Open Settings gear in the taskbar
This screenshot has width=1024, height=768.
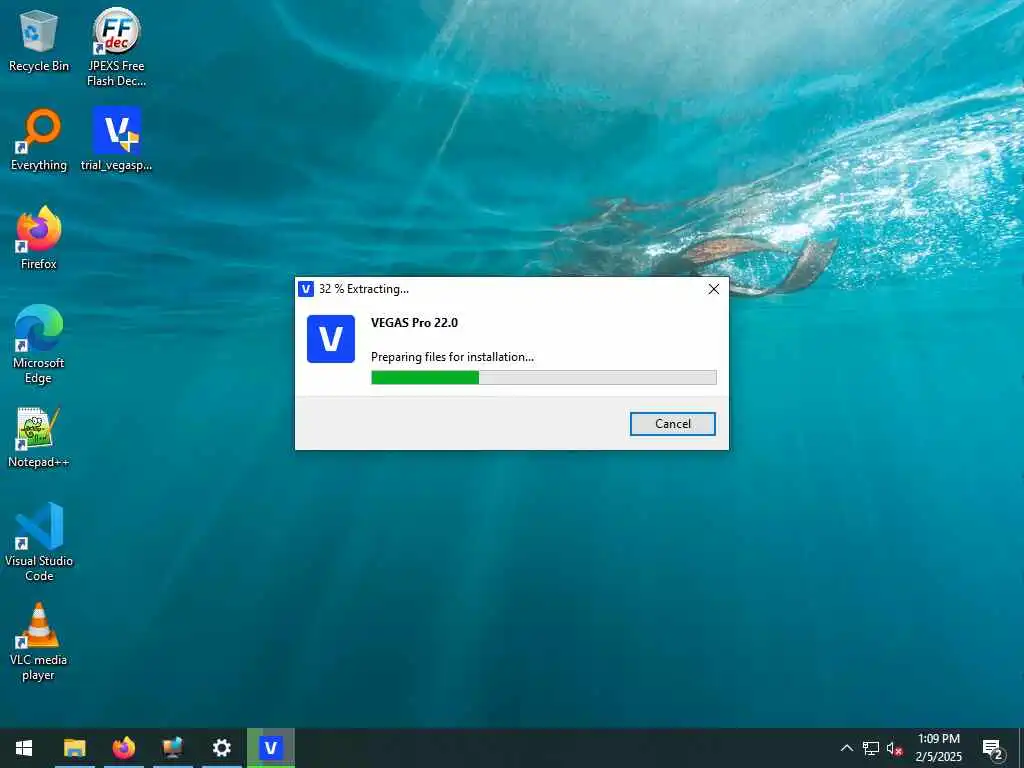pos(221,748)
